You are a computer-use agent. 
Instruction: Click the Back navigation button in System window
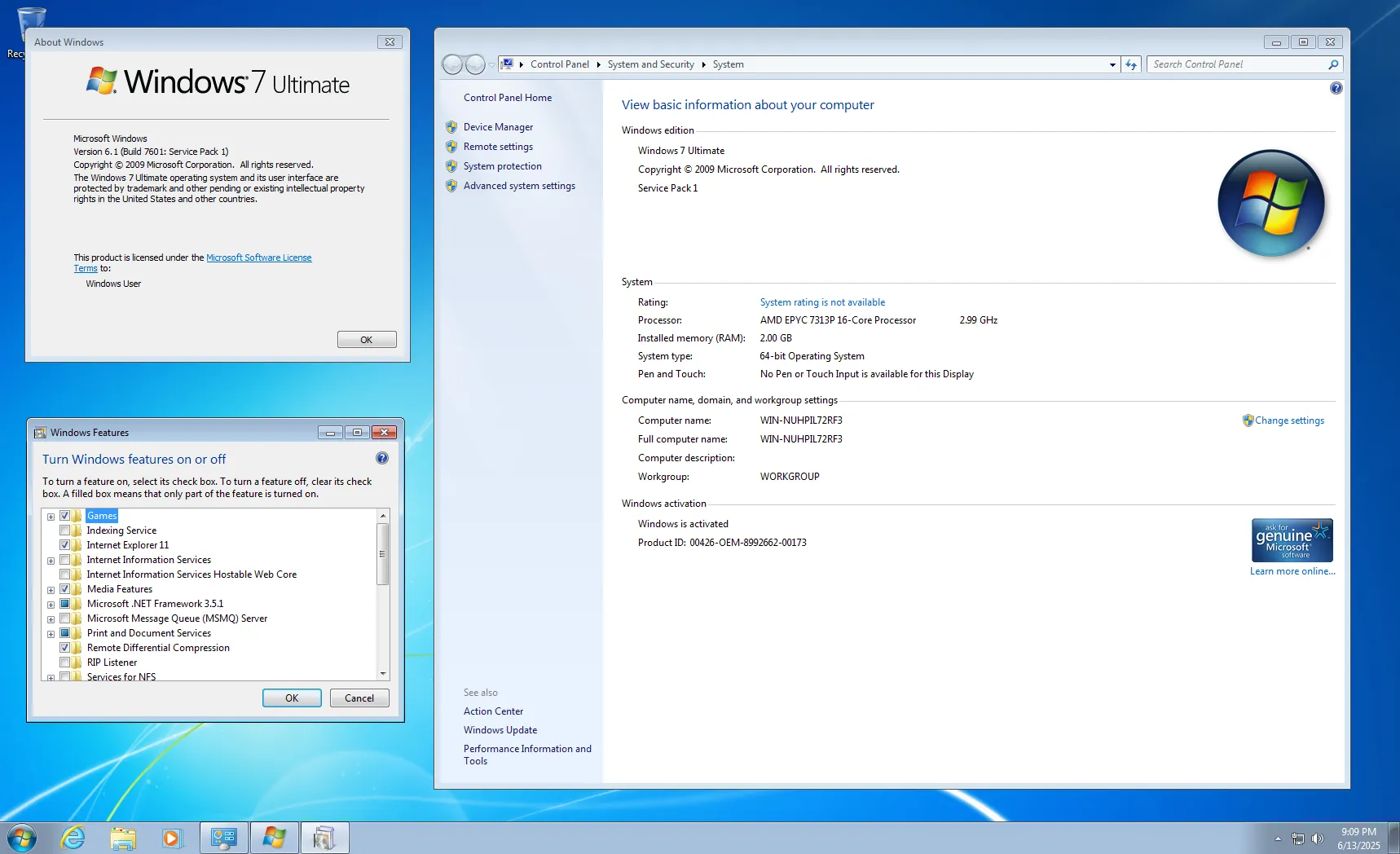click(x=452, y=64)
